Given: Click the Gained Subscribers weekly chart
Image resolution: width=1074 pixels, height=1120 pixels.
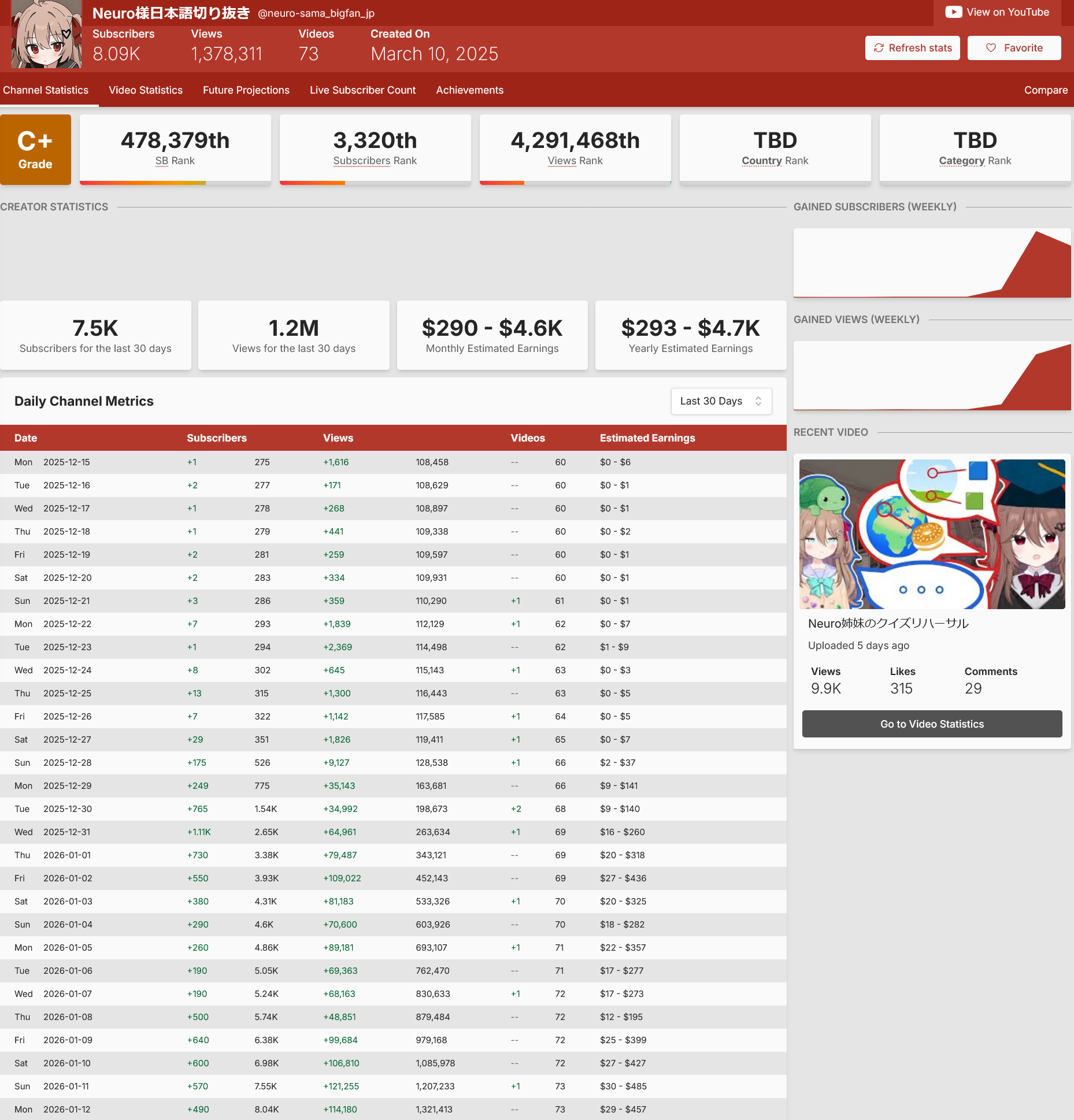Looking at the screenshot, I should tap(932, 263).
